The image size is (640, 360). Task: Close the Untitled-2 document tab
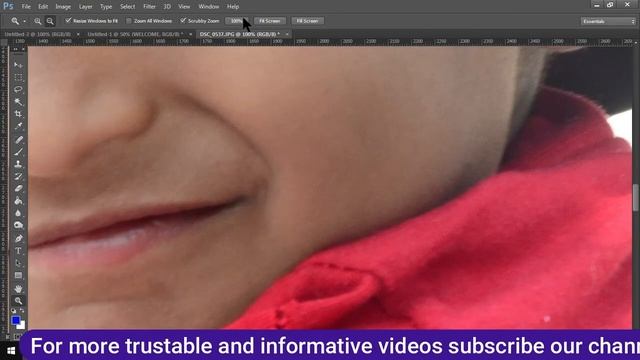[x=78, y=35]
